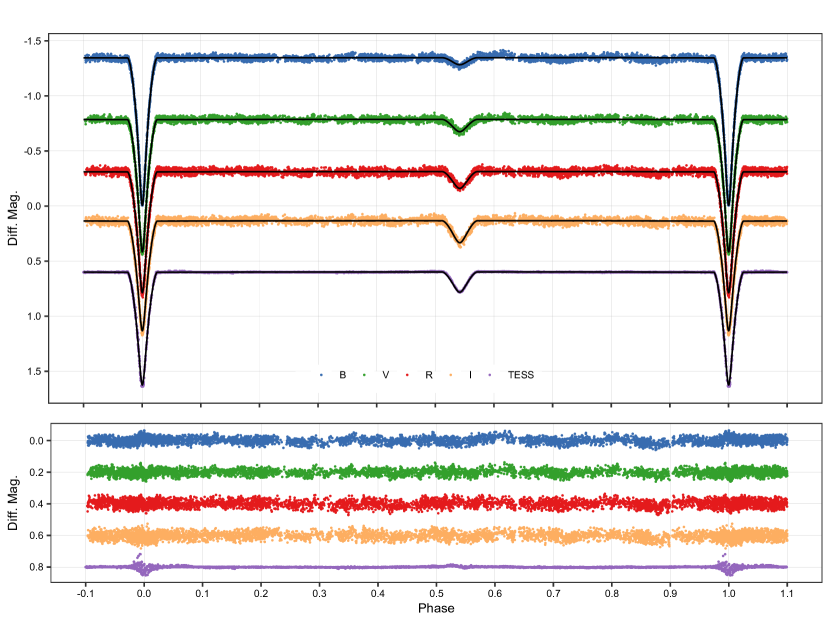
Task: Click the 0.1 tick on the Phase axis
Action: click(x=202, y=593)
